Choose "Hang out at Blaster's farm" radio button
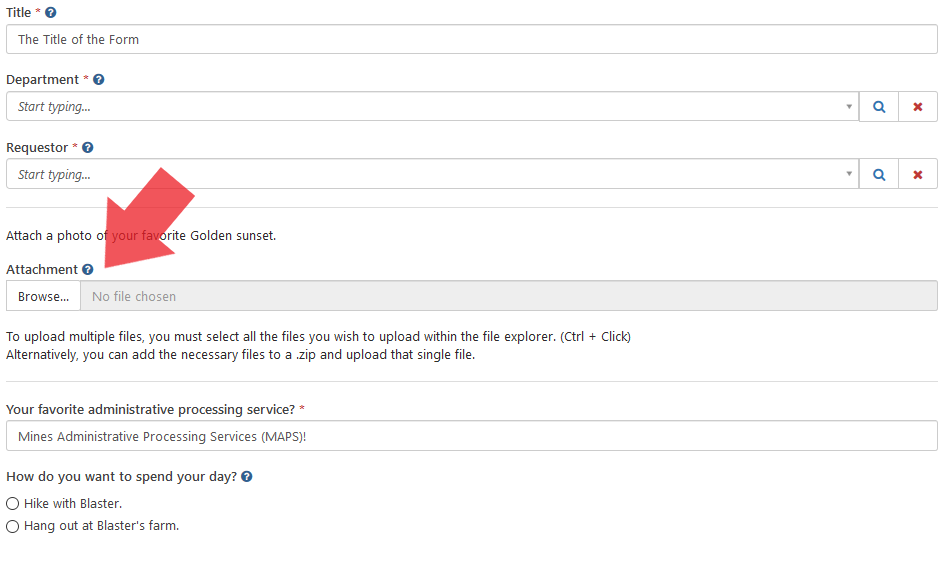943x561 pixels. pos(13,526)
